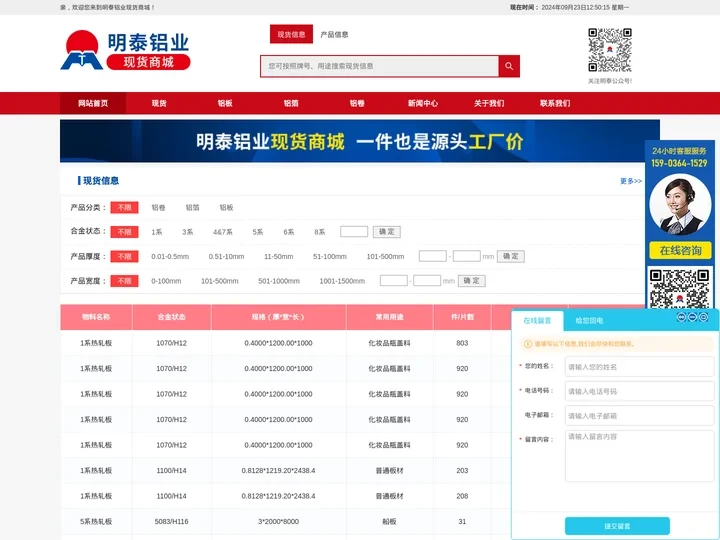Click 确定 button in 产品厚度 row
720x540 pixels.
tap(511, 256)
